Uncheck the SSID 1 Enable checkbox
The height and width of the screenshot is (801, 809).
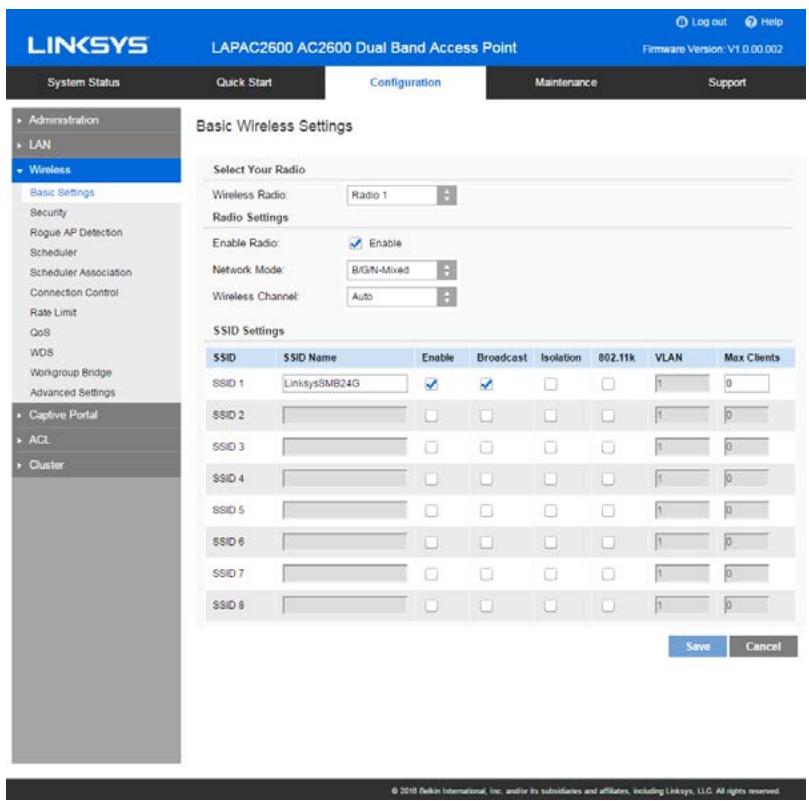pos(431,384)
